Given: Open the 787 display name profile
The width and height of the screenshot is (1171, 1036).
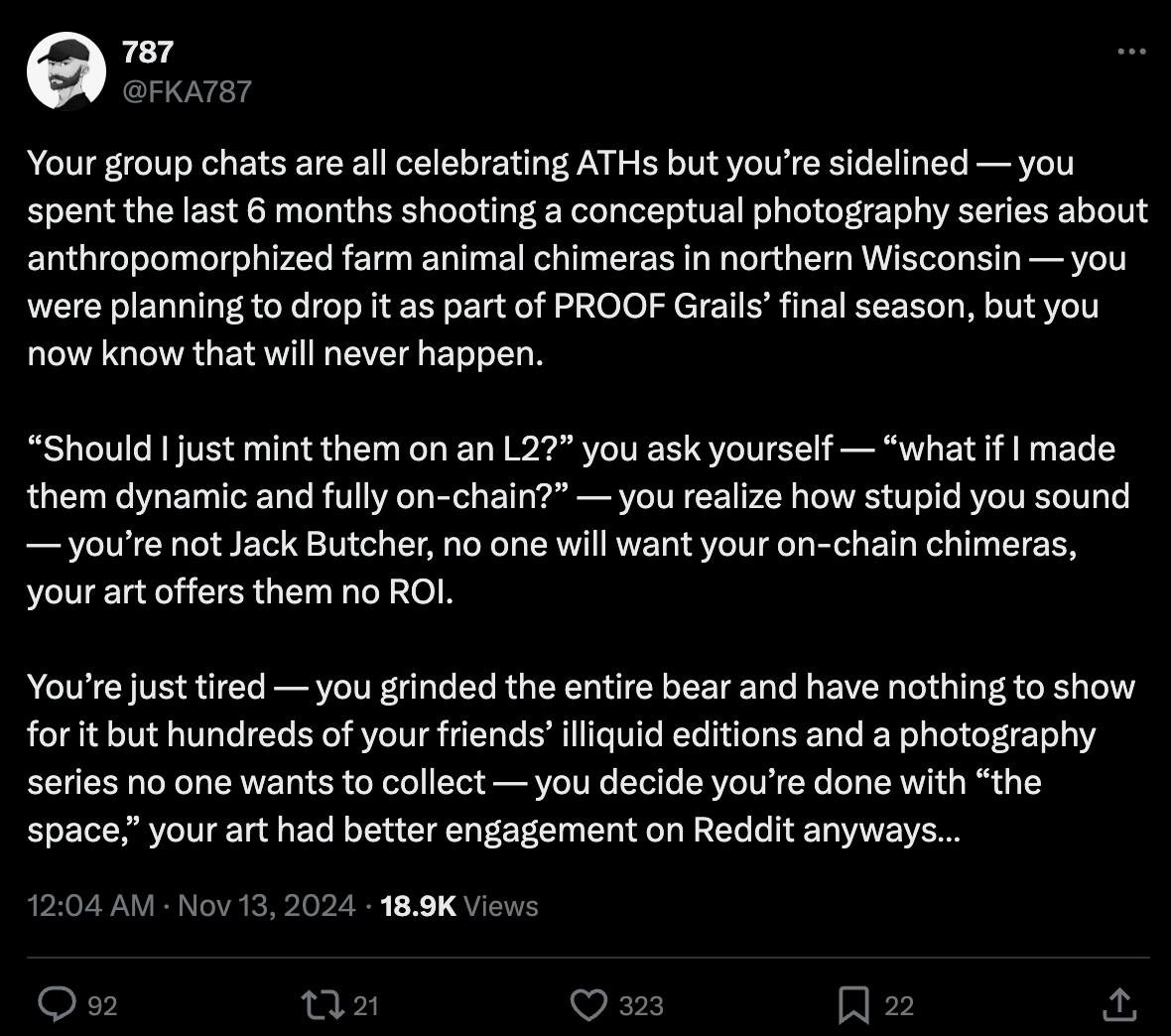Looking at the screenshot, I should [148, 53].
